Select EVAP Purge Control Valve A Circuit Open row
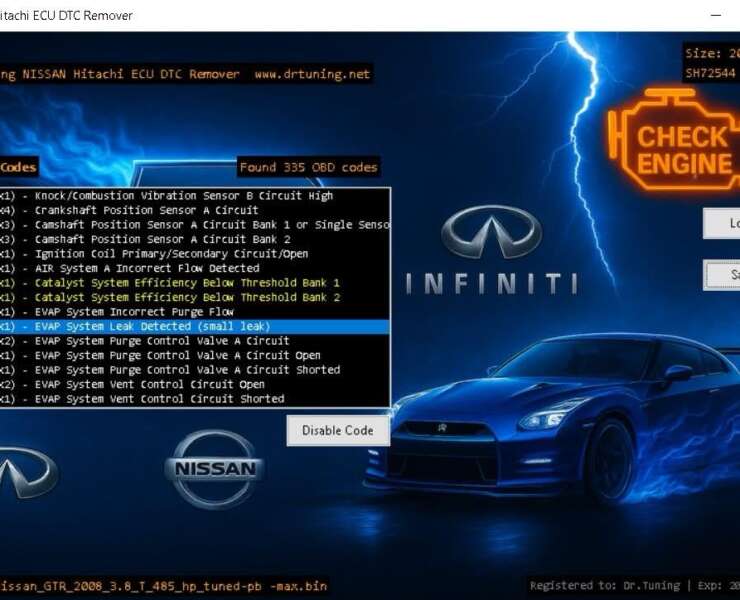 click(195, 355)
